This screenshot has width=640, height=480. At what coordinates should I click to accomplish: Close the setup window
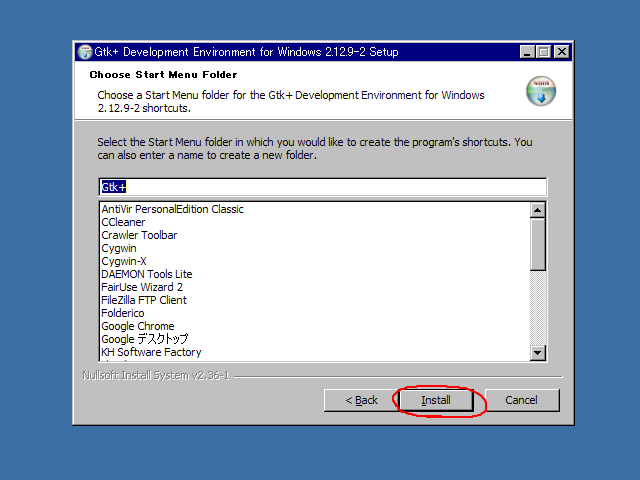tap(562, 52)
